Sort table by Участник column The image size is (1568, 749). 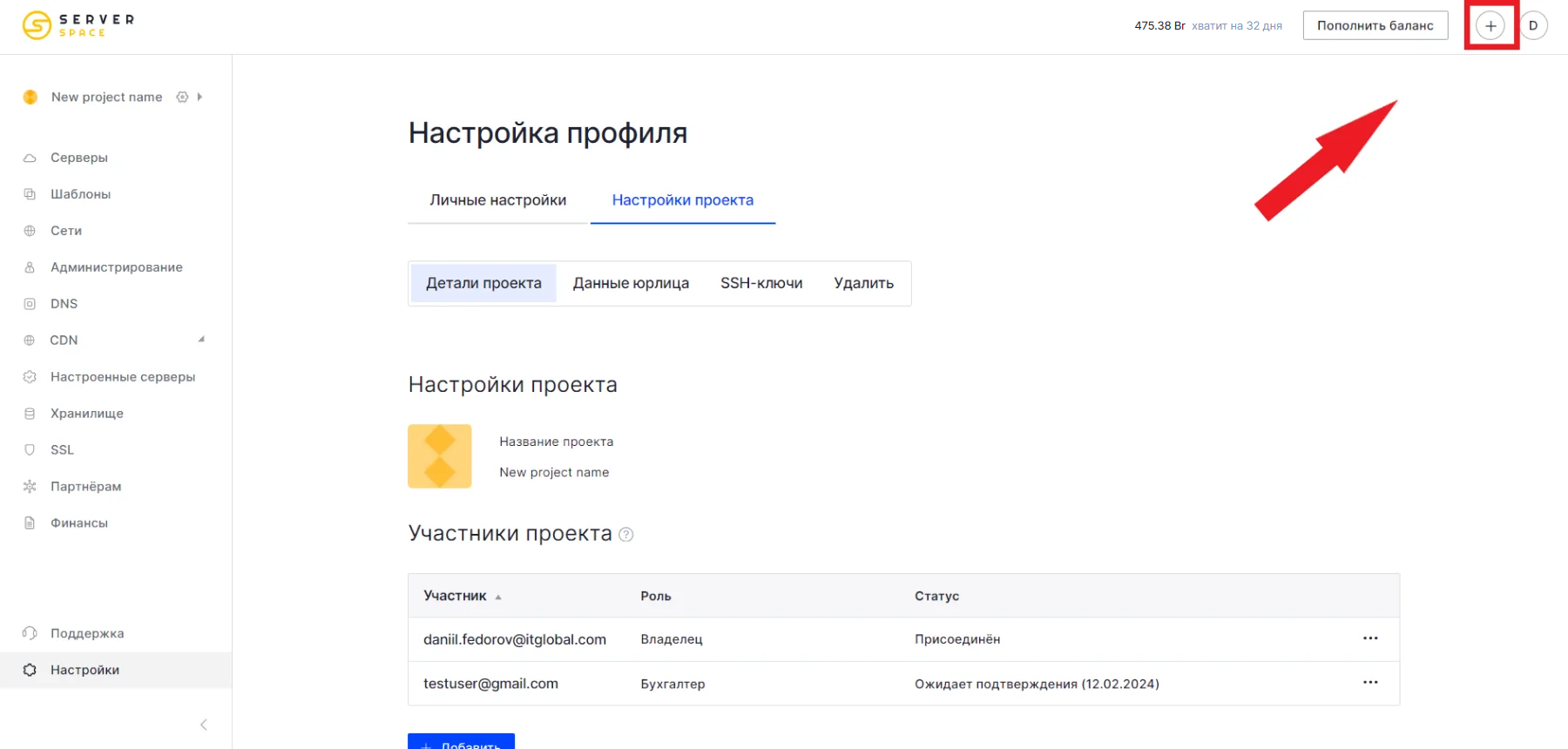(x=463, y=596)
